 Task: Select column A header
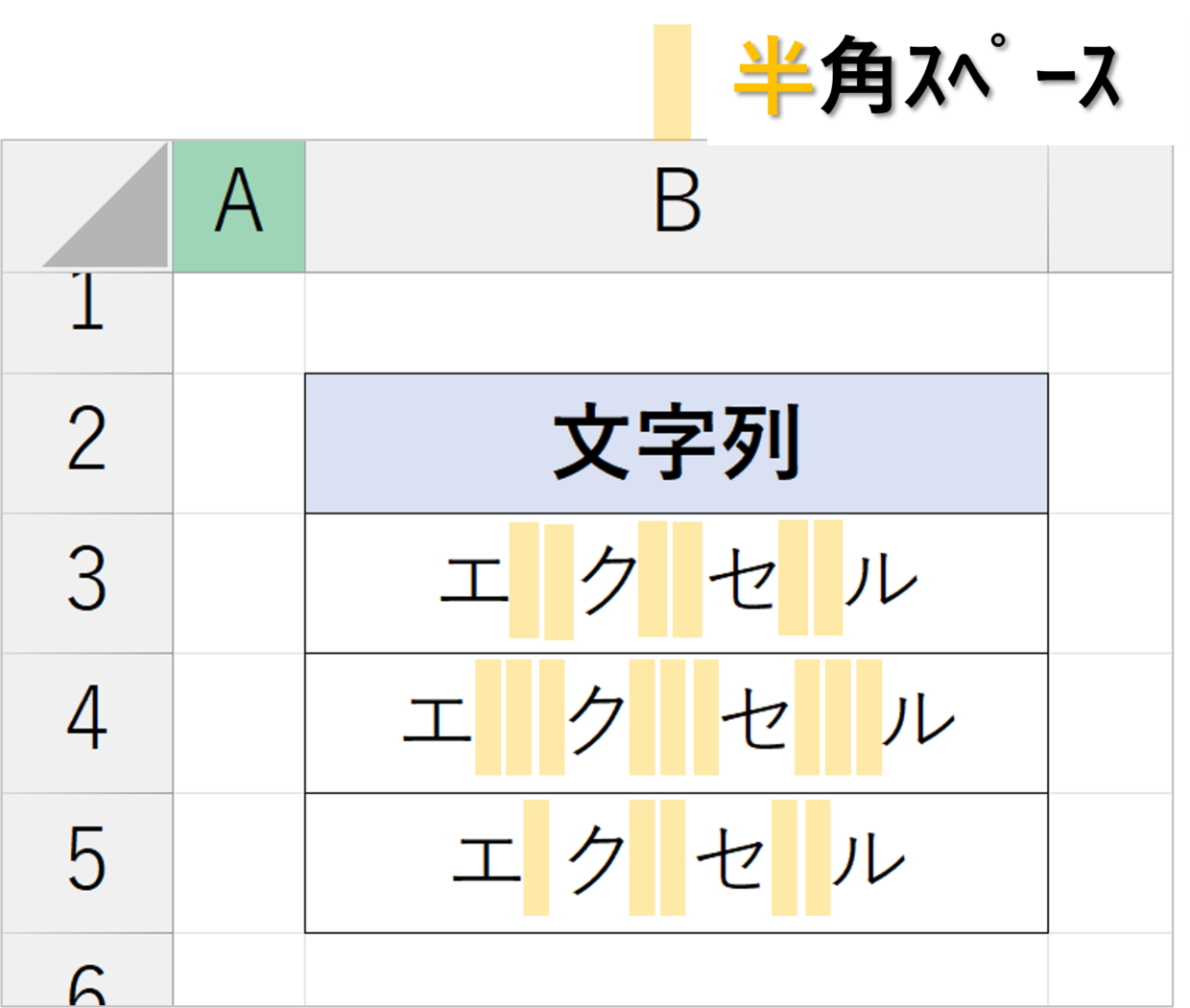tap(239, 207)
